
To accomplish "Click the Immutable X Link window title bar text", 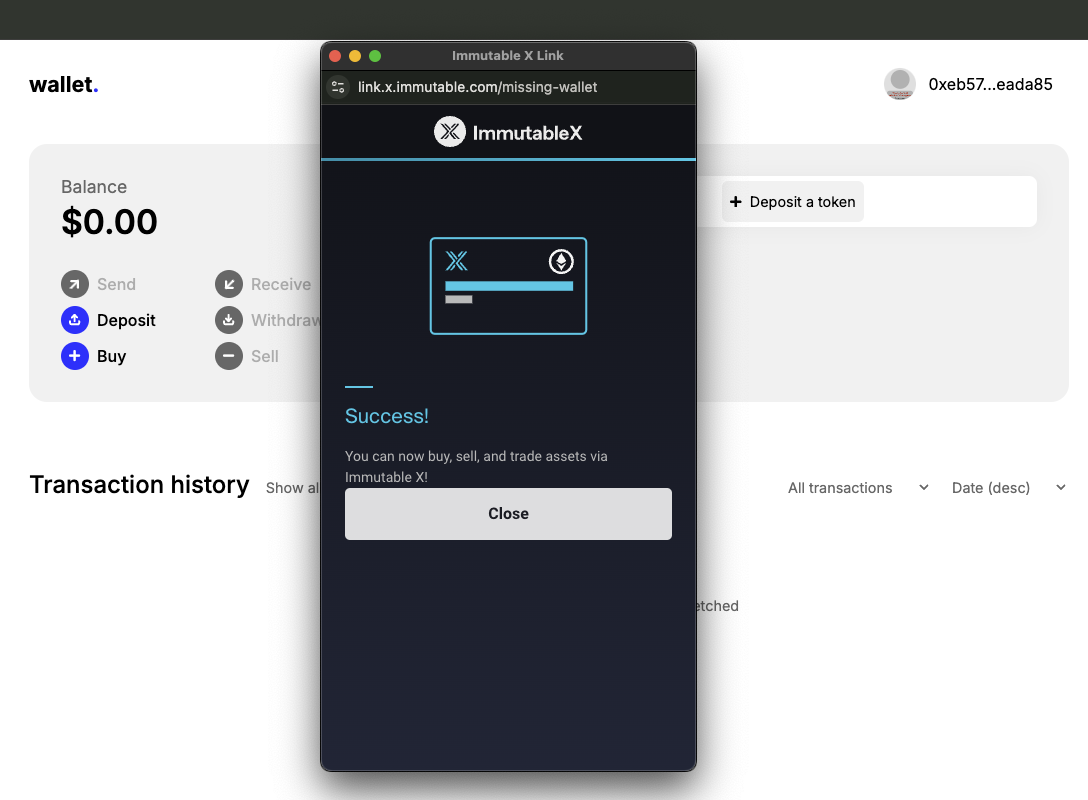I will [507, 56].
